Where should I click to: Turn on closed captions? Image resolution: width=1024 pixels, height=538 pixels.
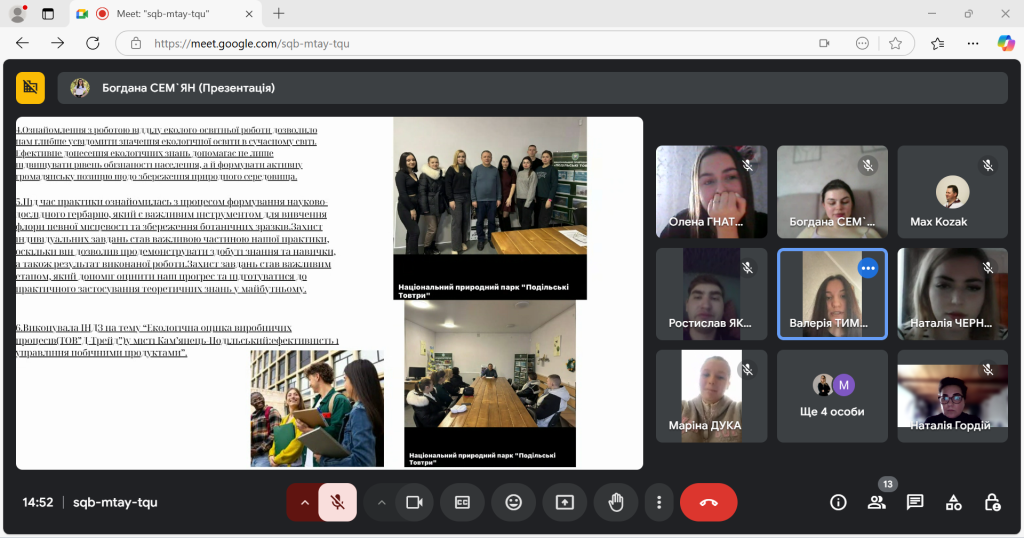click(462, 502)
